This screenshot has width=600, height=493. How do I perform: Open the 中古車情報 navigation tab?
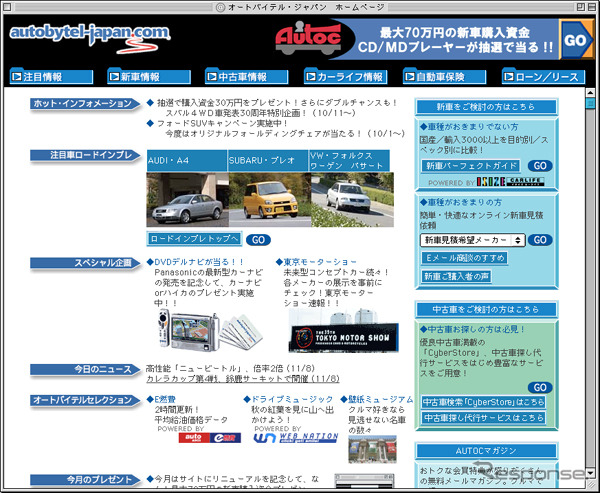(246, 76)
